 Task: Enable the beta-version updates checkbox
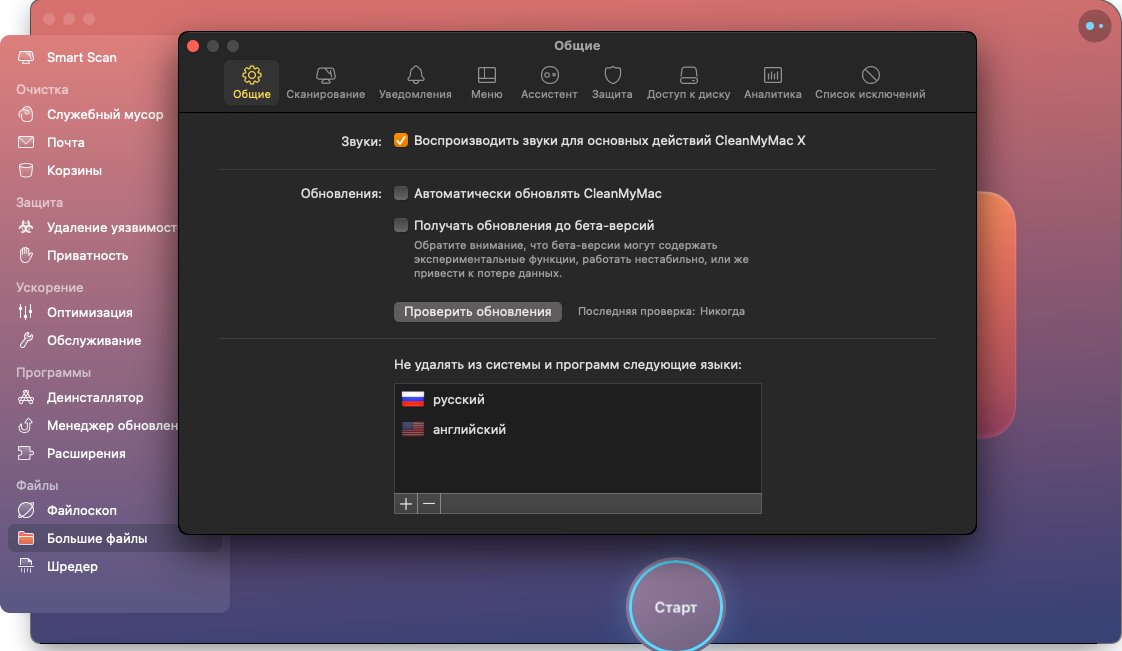click(401, 226)
